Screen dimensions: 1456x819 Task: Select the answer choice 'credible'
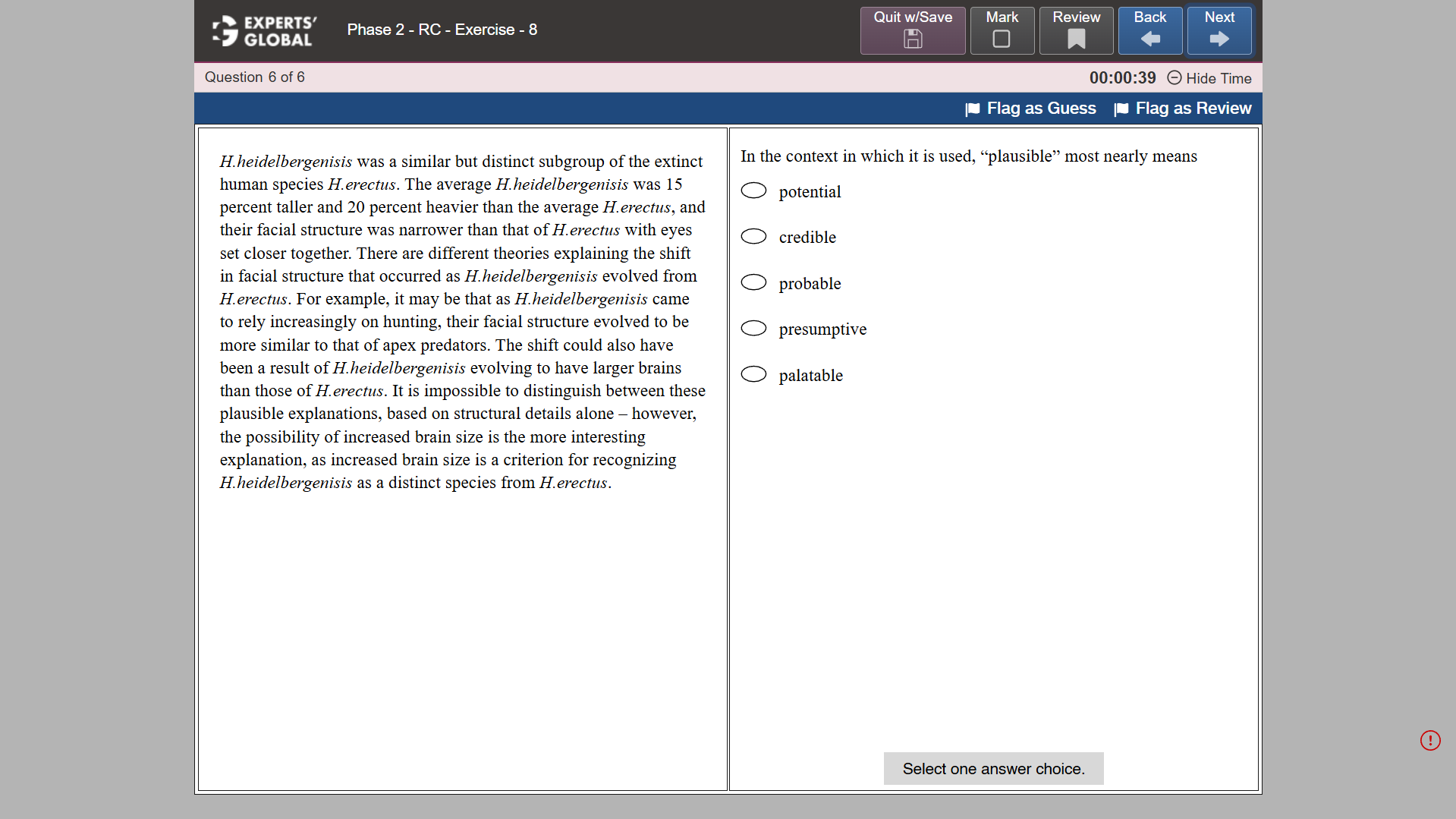(753, 236)
